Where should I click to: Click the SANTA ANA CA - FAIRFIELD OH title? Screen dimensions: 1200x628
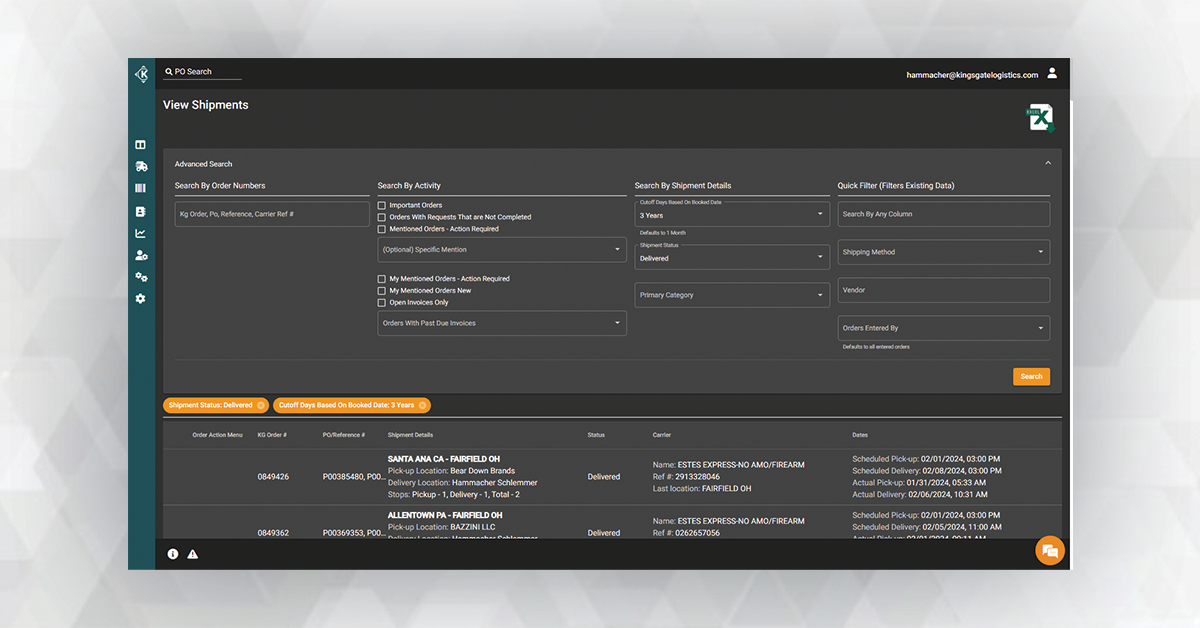point(444,459)
